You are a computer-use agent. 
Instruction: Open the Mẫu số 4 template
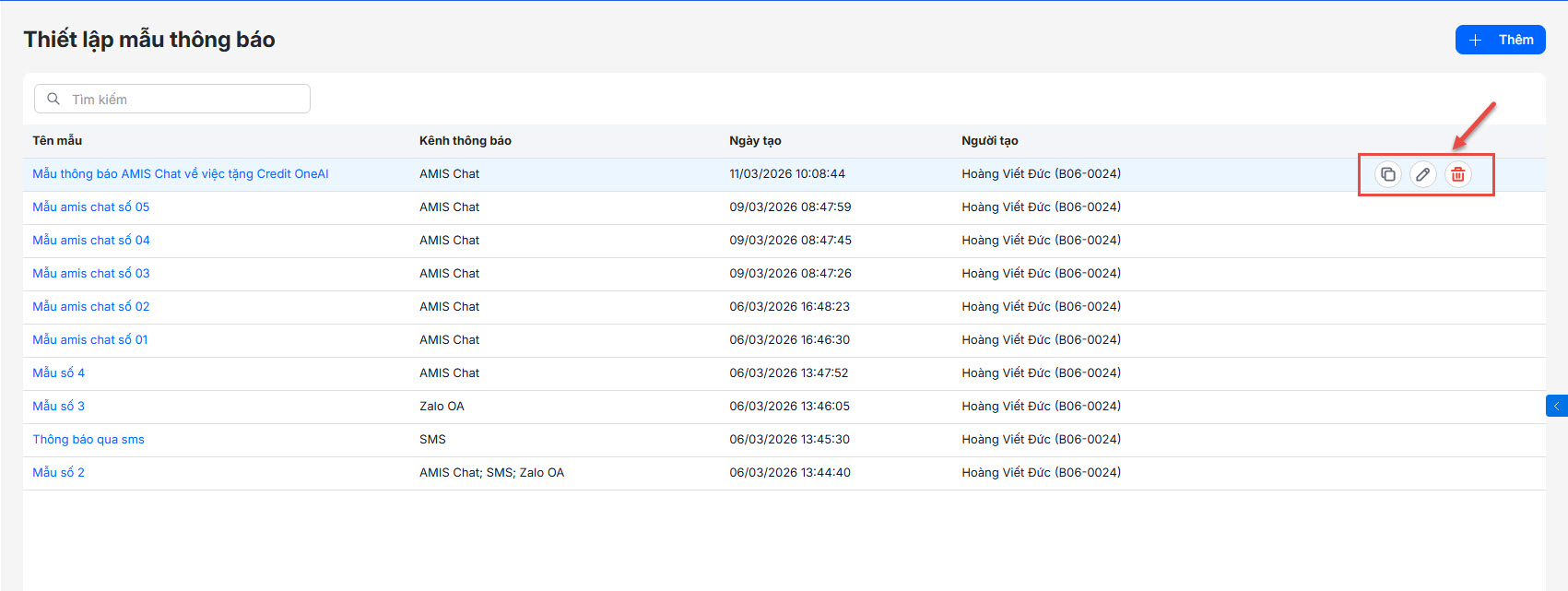59,372
